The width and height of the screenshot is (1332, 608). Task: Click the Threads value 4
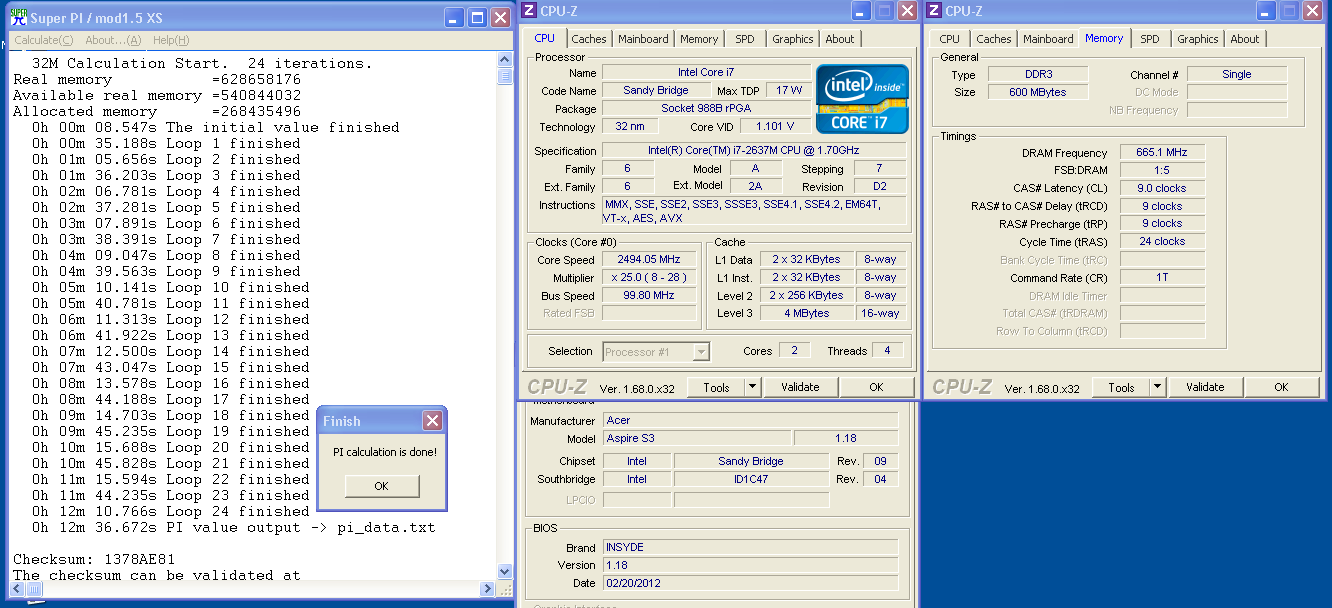(x=887, y=351)
